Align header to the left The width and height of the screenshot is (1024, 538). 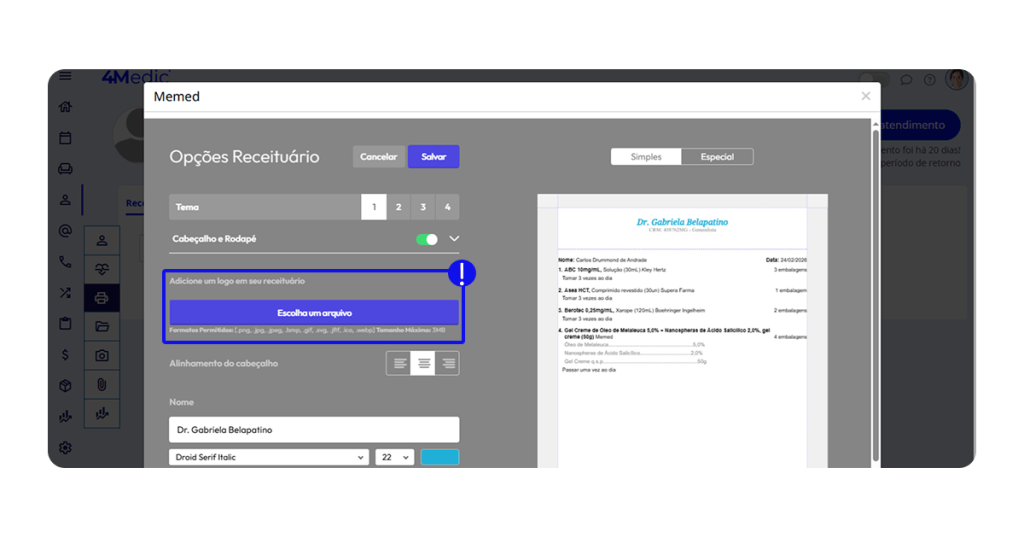[400, 363]
